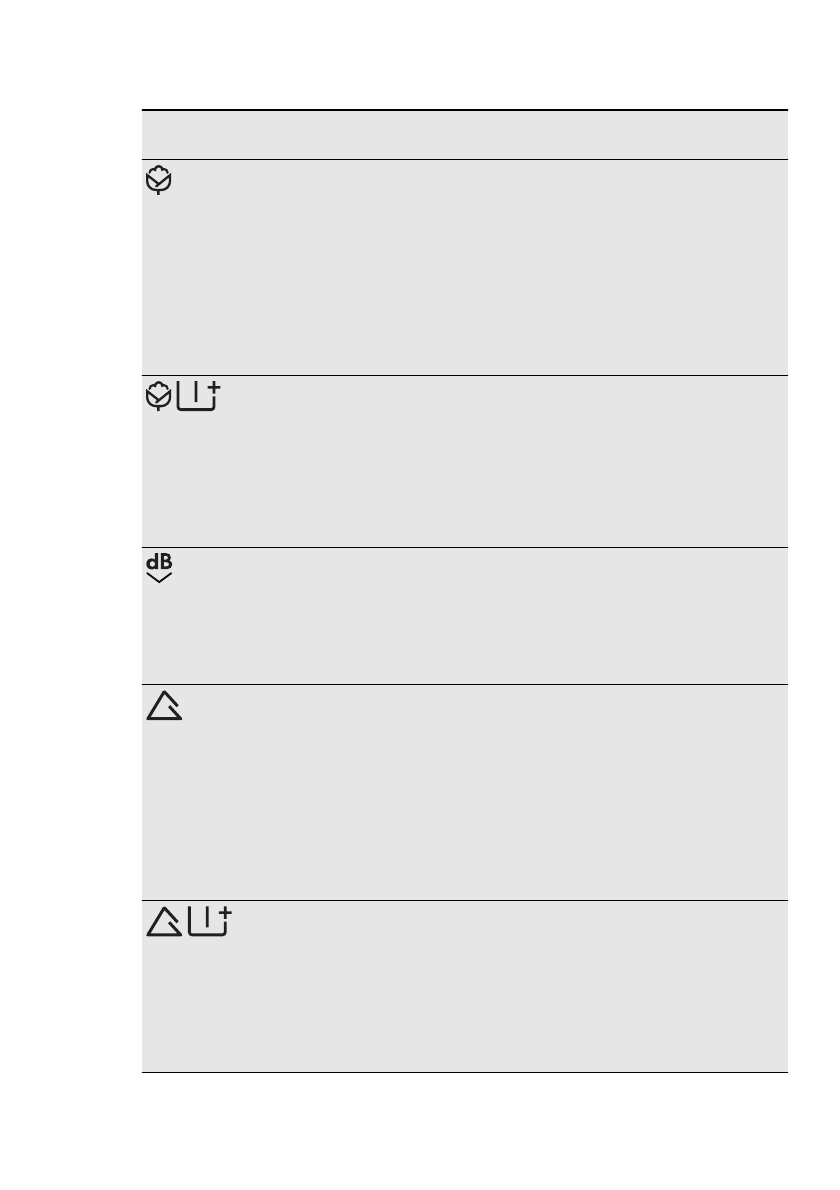Click the plus sign on the triangle-row tub icon
The width and height of the screenshot is (840, 1190).
(x=224, y=912)
